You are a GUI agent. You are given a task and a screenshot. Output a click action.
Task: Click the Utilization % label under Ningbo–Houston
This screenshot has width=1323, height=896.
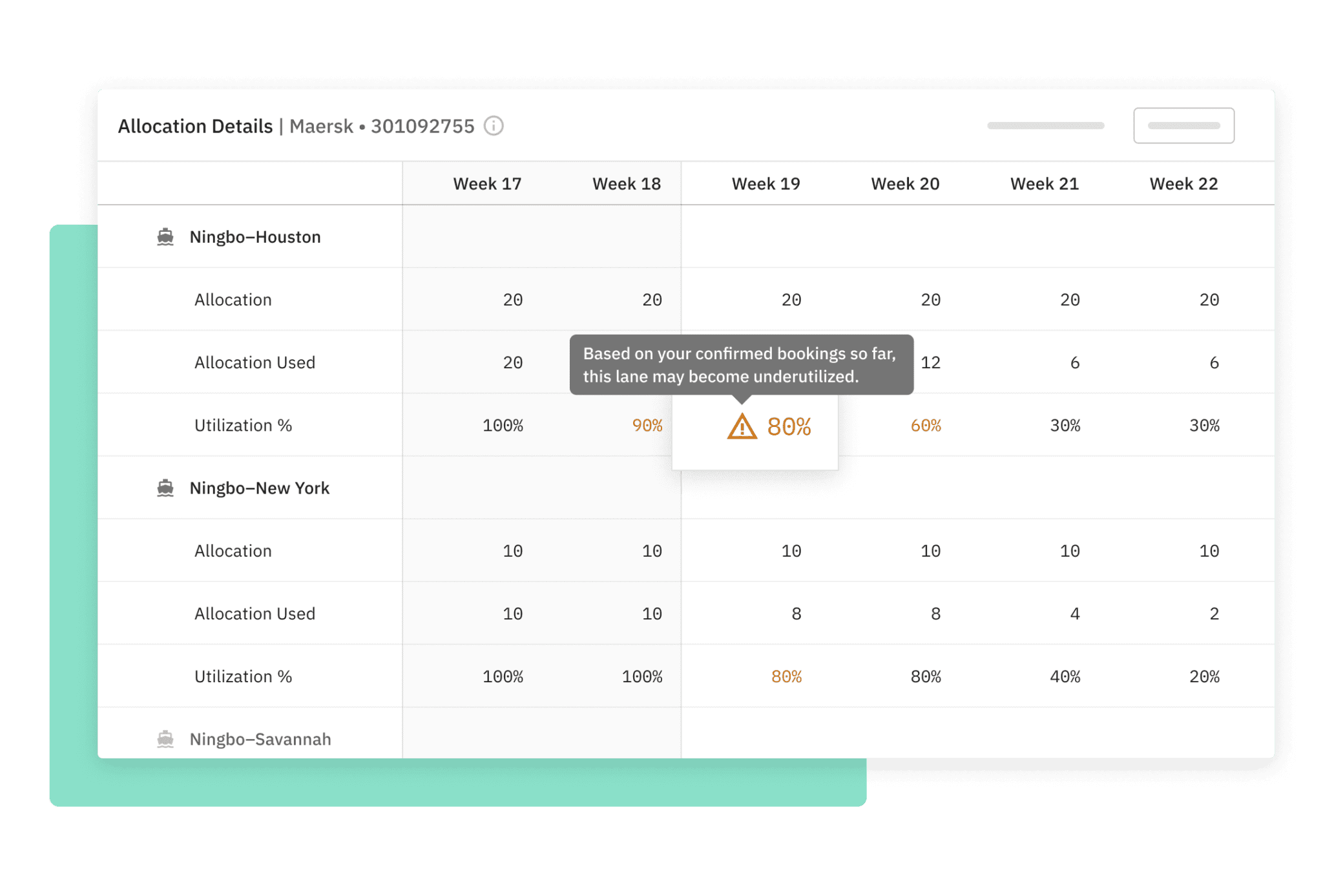click(243, 425)
